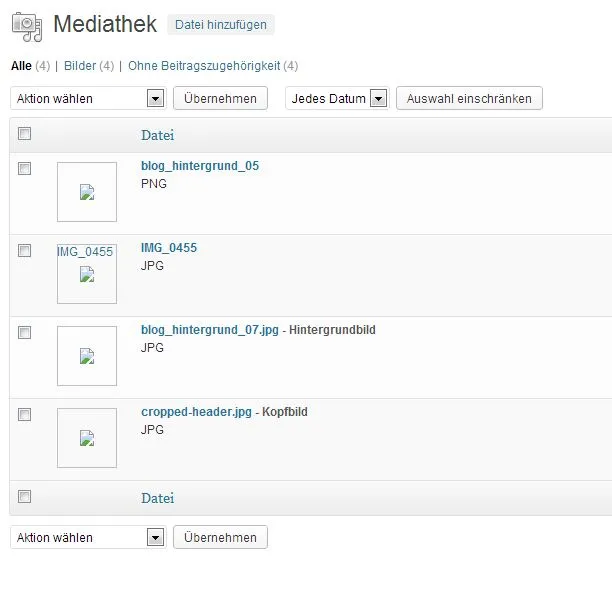Sort by top Datei column header

(158, 135)
